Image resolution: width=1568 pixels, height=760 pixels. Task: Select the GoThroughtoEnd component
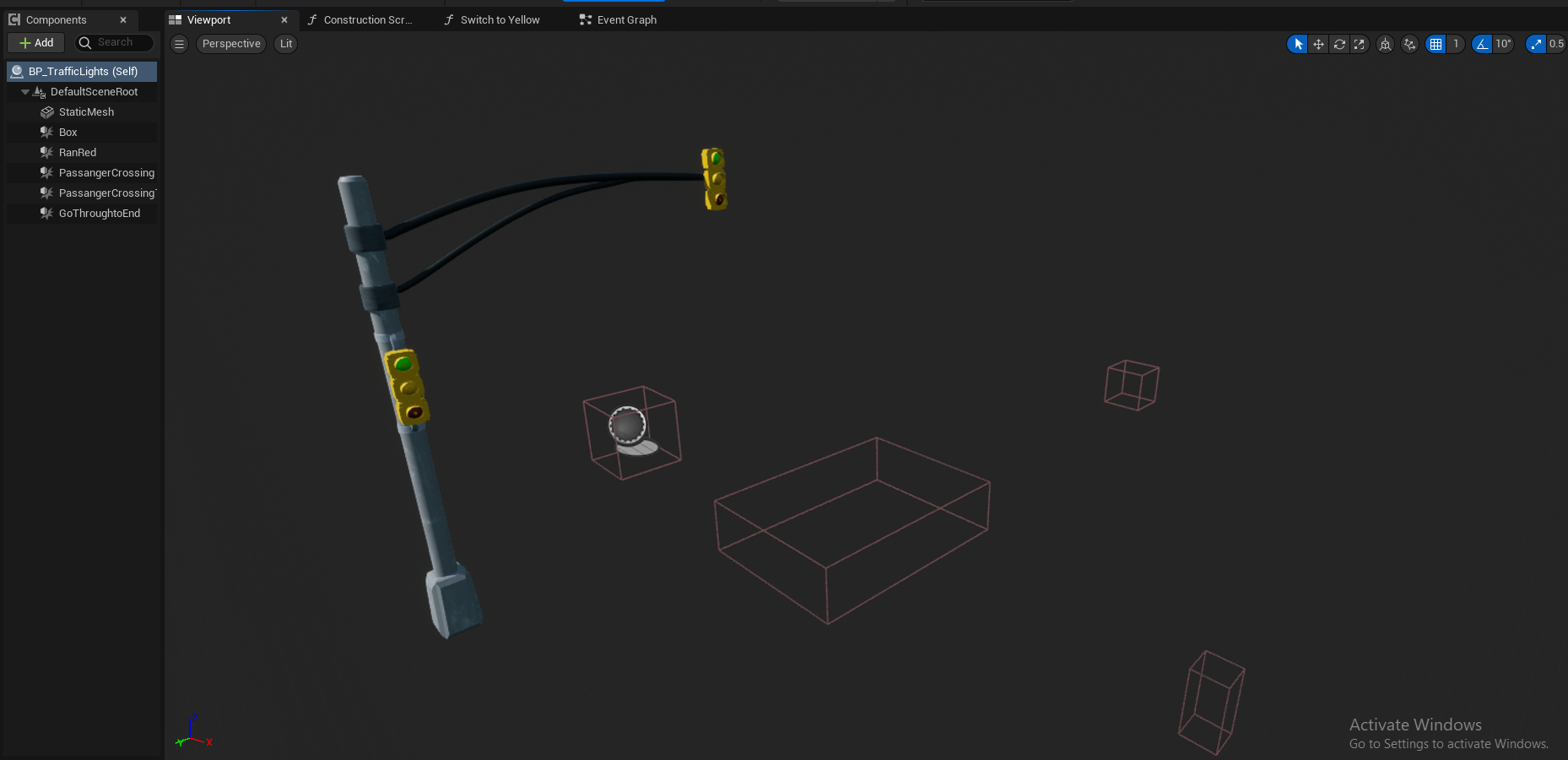click(99, 214)
